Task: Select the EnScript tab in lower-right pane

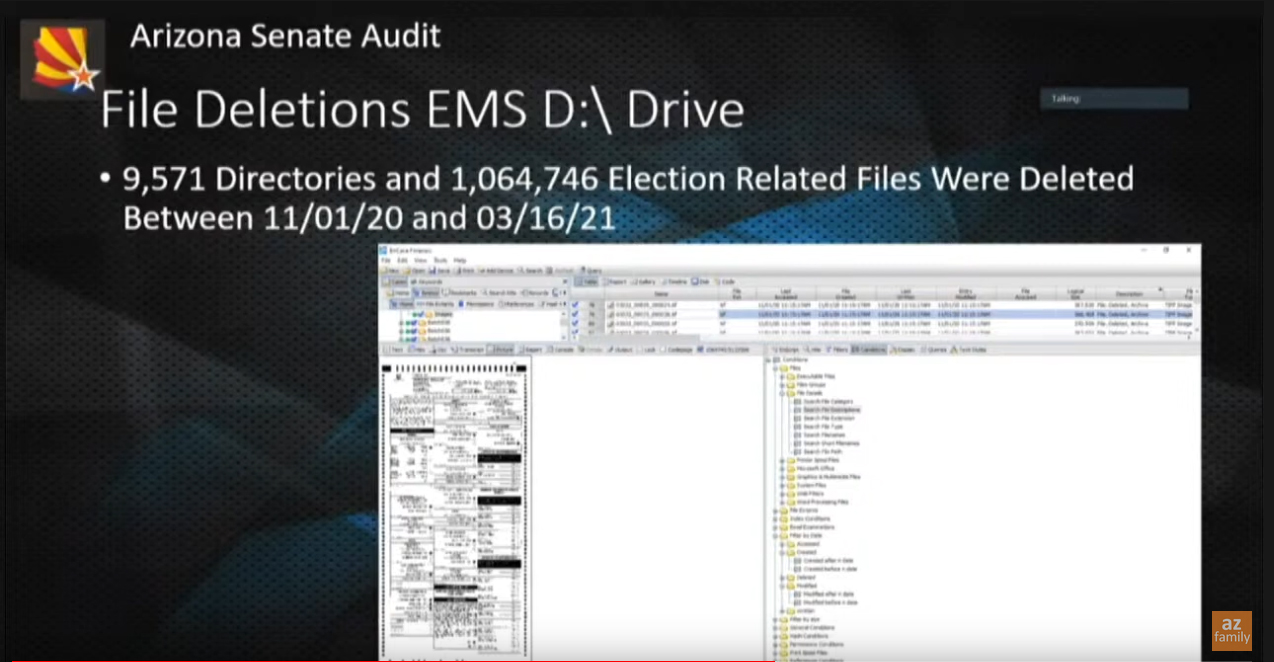Action: pyautogui.click(x=785, y=349)
